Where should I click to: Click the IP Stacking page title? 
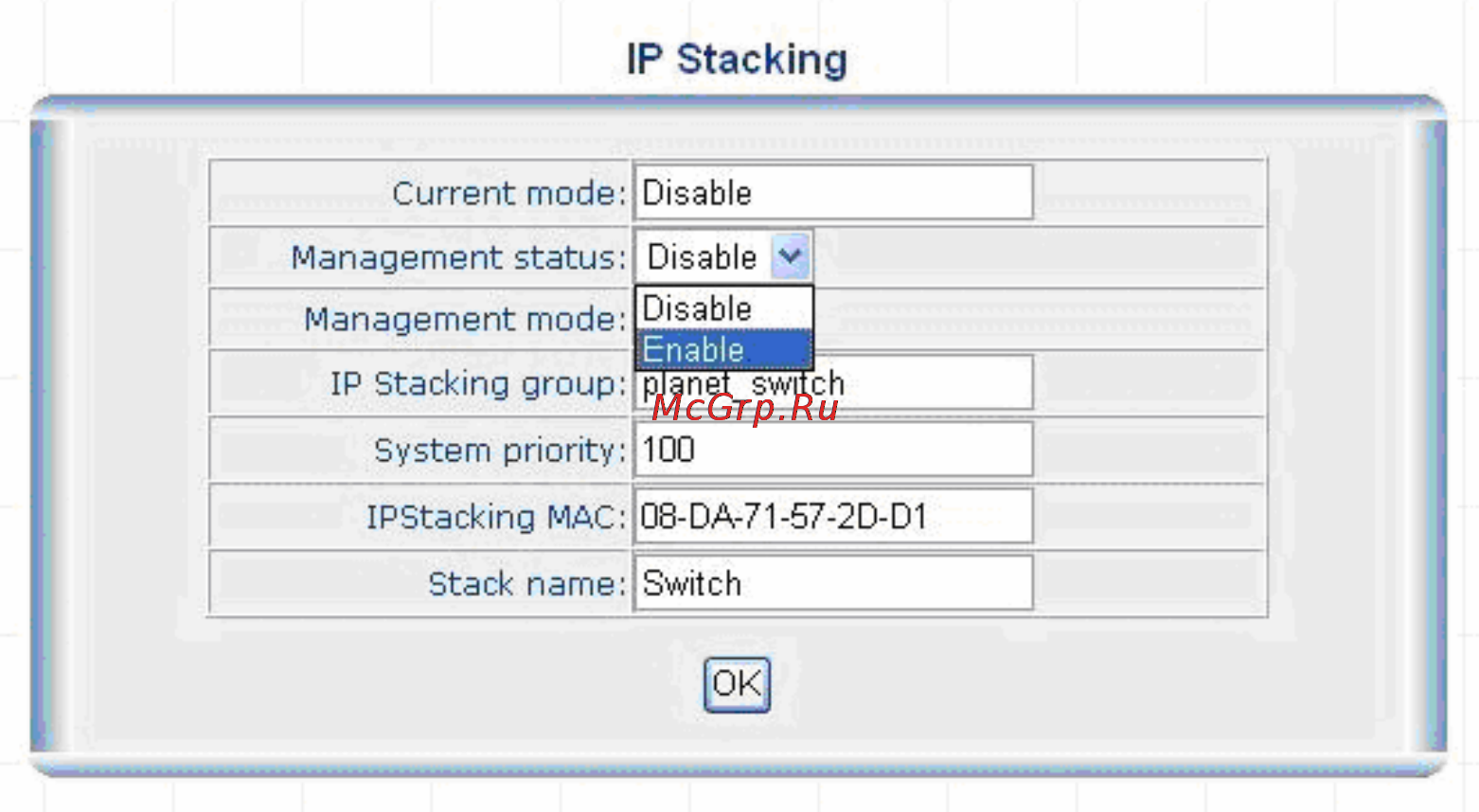click(737, 60)
